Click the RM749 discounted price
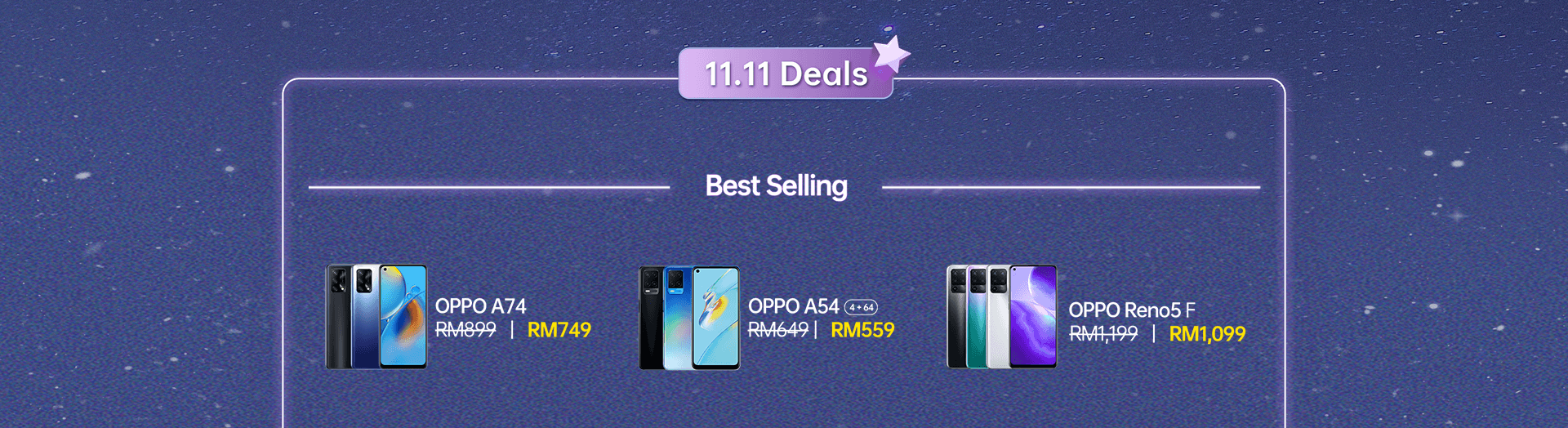The height and width of the screenshot is (428, 1568). 559,330
